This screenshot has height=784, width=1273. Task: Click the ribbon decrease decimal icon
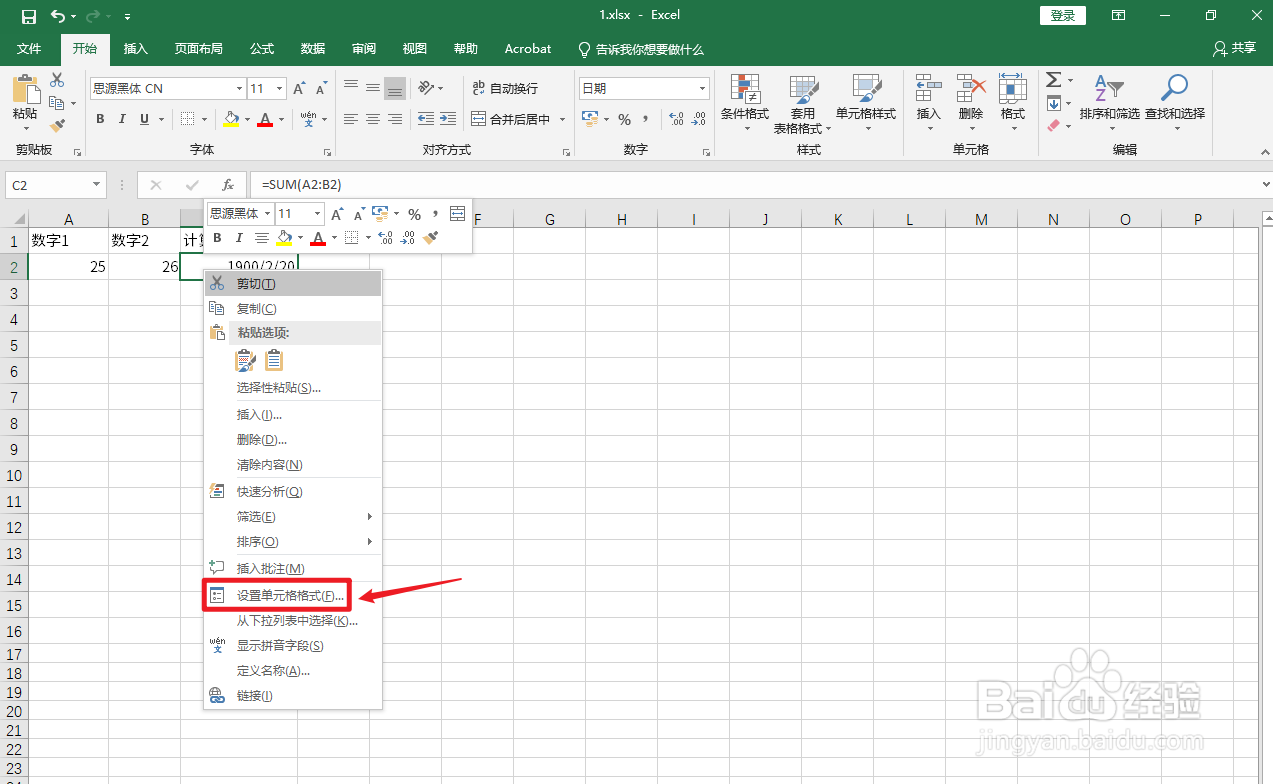[x=699, y=119]
